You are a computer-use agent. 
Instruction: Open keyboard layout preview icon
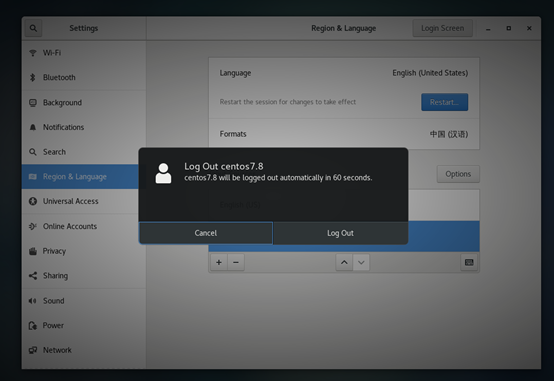tap(469, 262)
